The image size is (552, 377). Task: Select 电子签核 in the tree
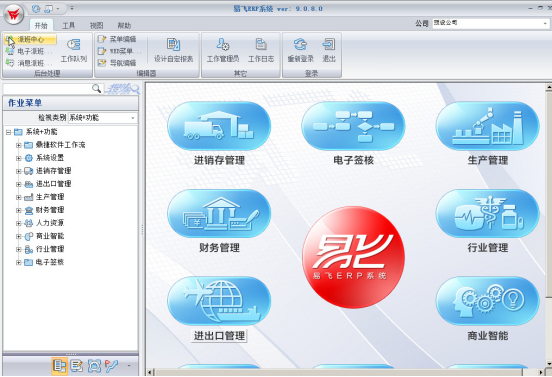(50, 262)
